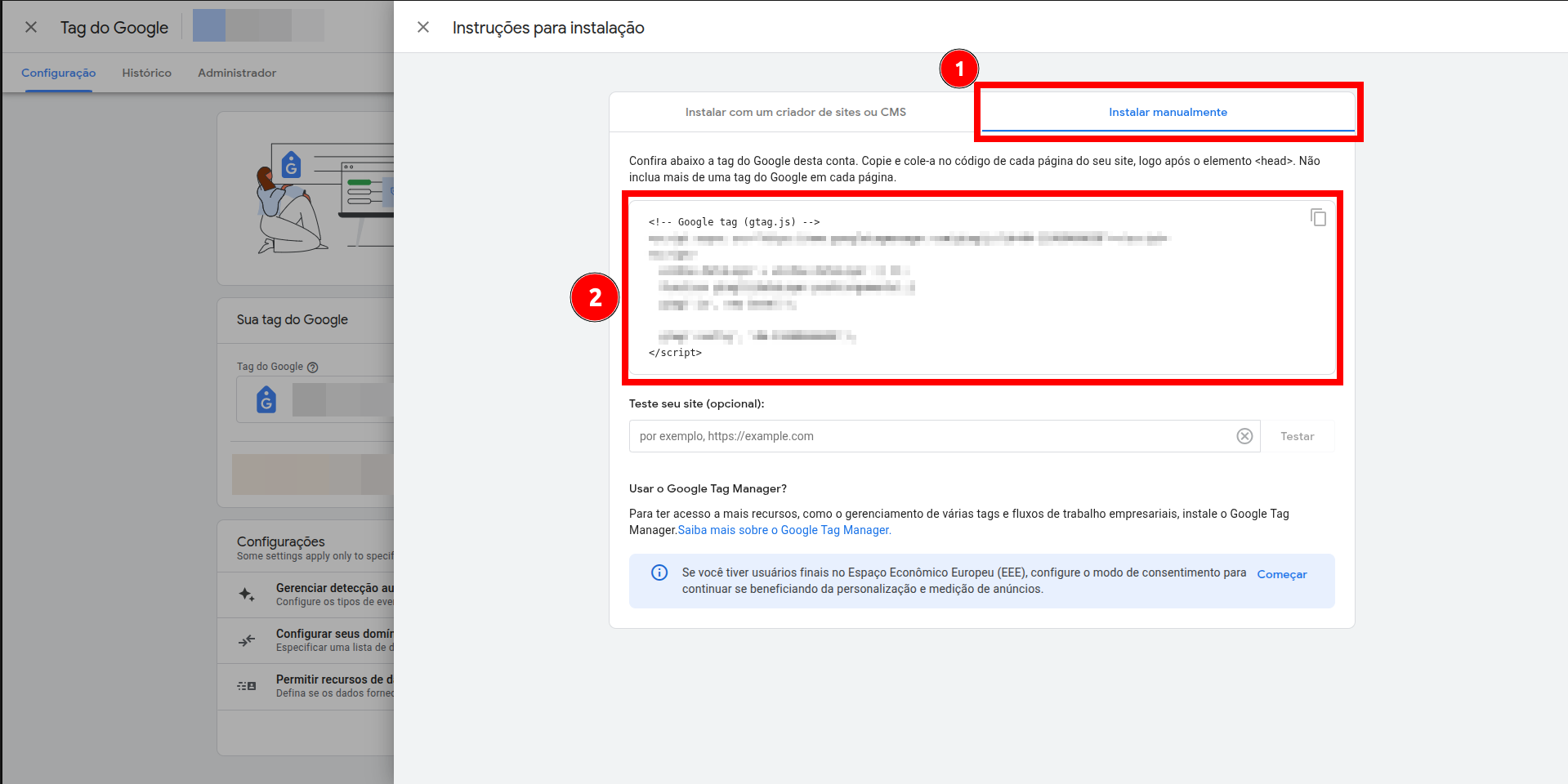
Task: Click the help icon beside Tag do Google
Action: click(312, 367)
